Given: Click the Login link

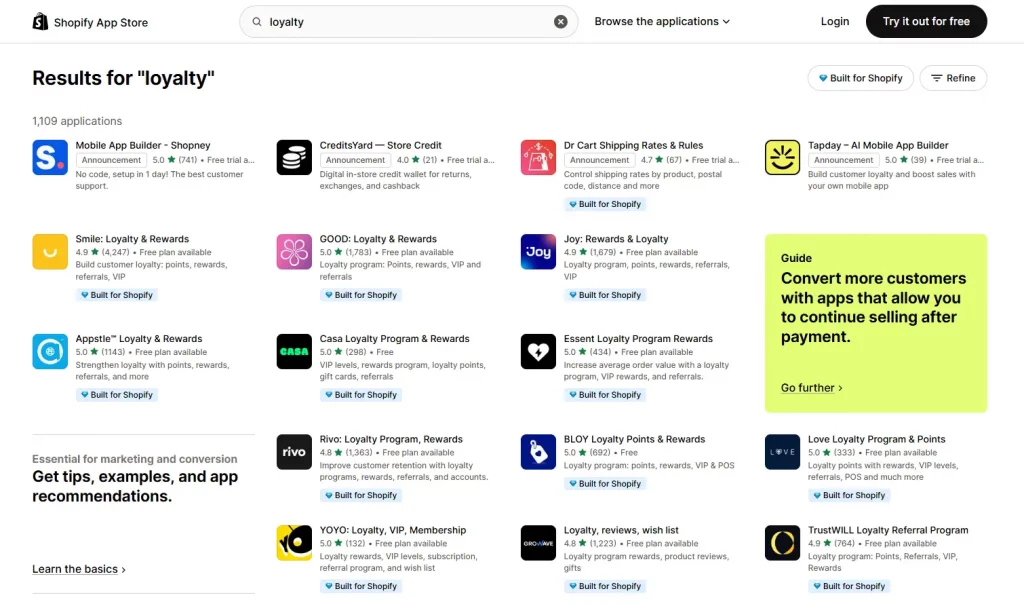Looking at the screenshot, I should pyautogui.click(x=835, y=22).
